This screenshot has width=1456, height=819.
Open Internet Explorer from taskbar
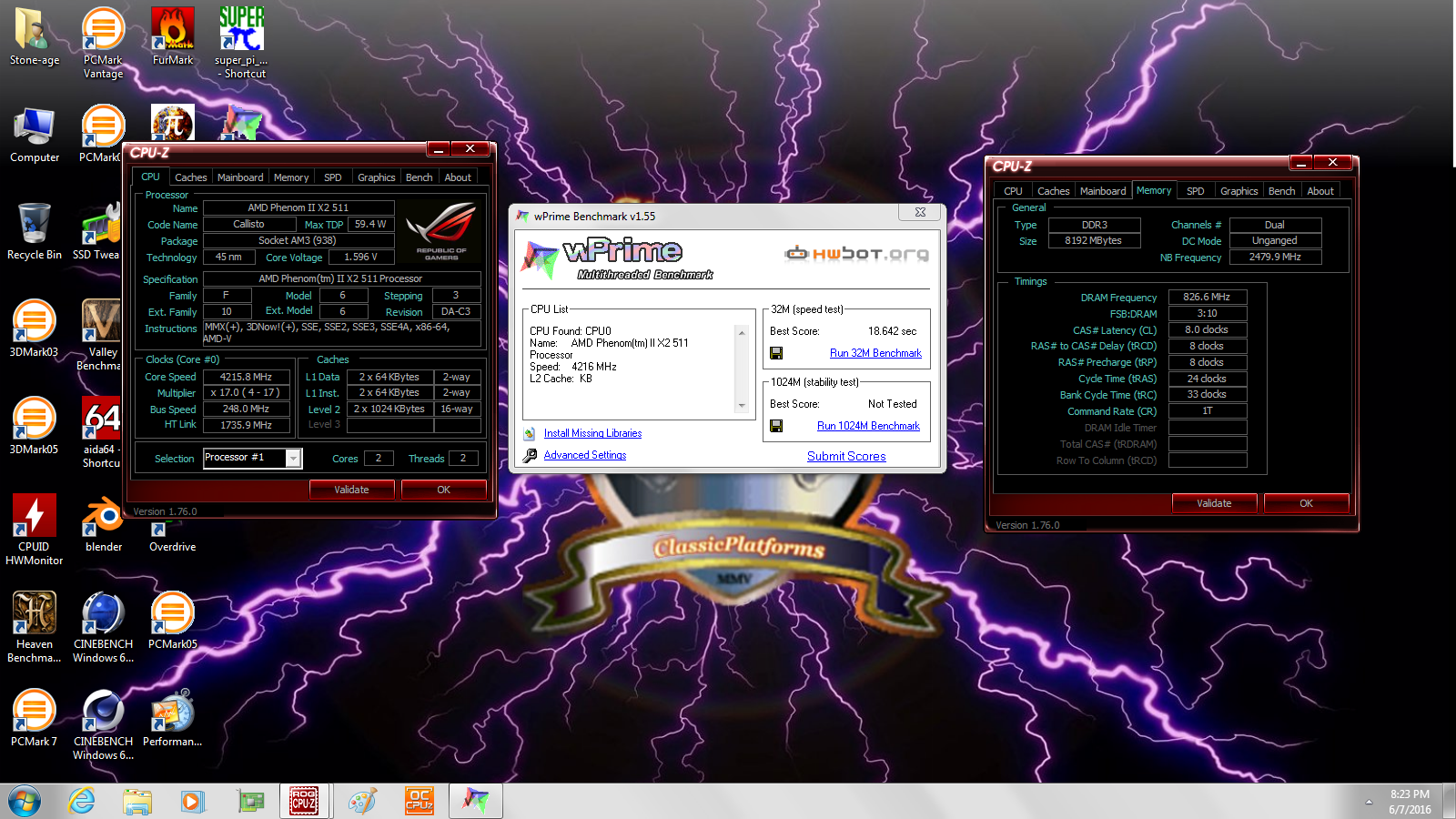(x=82, y=802)
